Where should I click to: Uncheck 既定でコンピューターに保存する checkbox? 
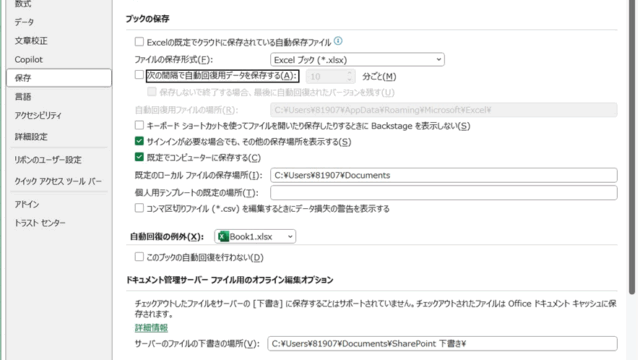coord(139,157)
